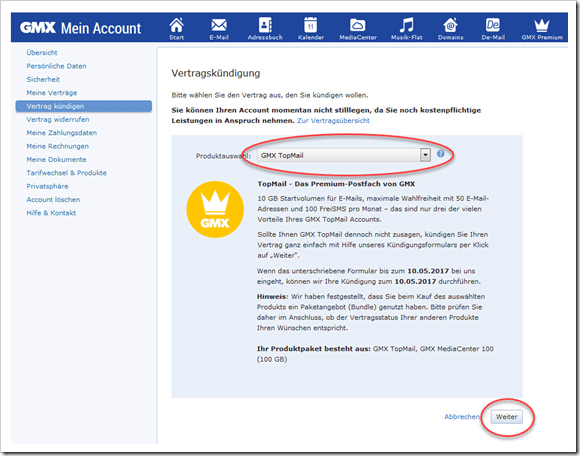Screen dimensions: 580x456
Task: Select Vertrag kündigen in sidebar
Action: tap(84, 106)
